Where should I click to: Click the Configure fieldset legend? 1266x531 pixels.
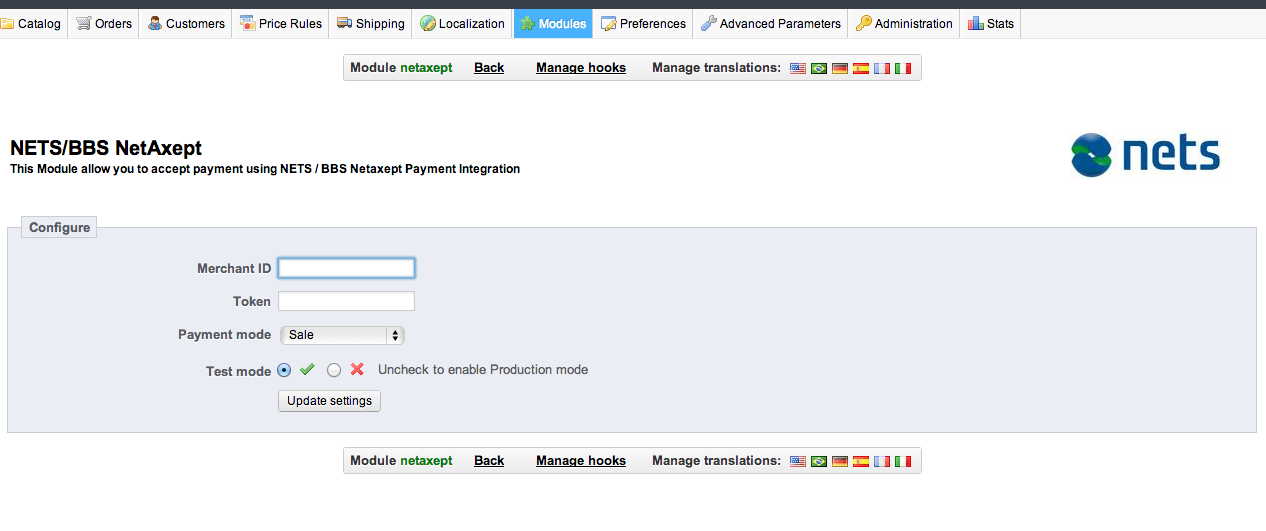tap(59, 228)
